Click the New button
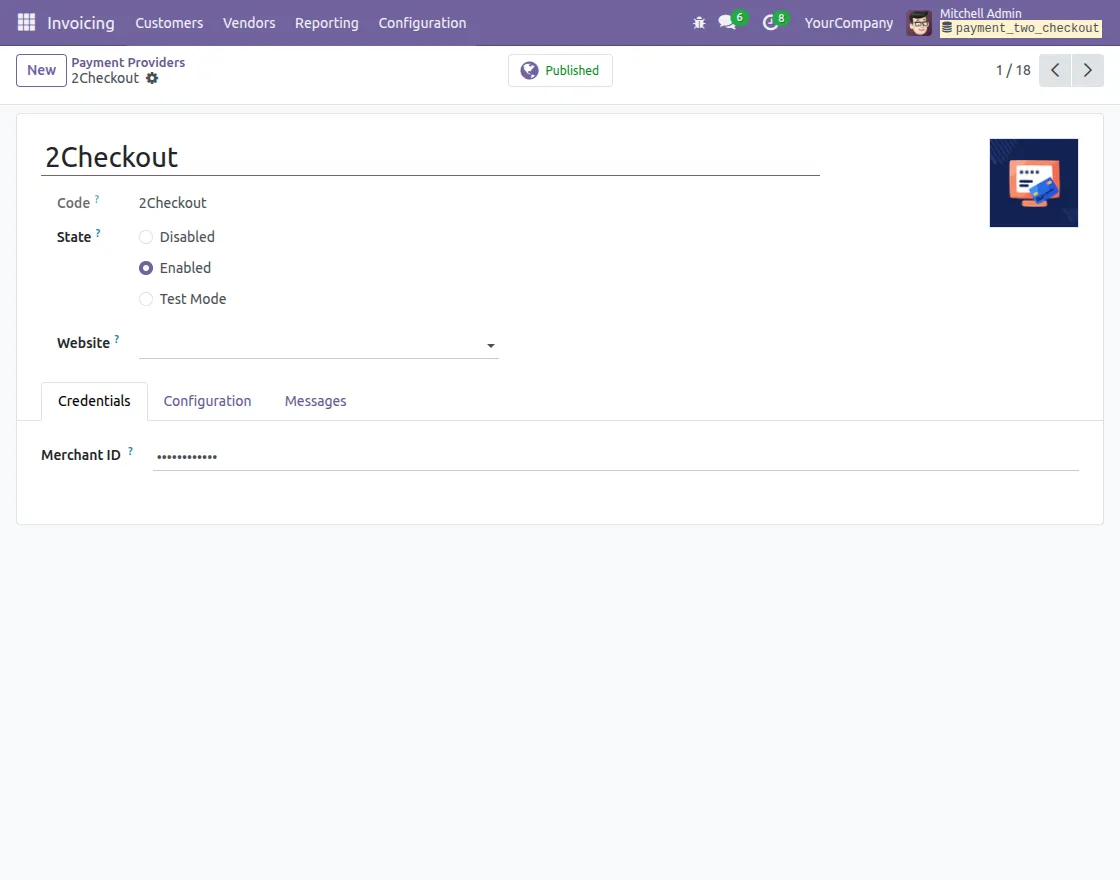This screenshot has width=1120, height=880. (40, 70)
